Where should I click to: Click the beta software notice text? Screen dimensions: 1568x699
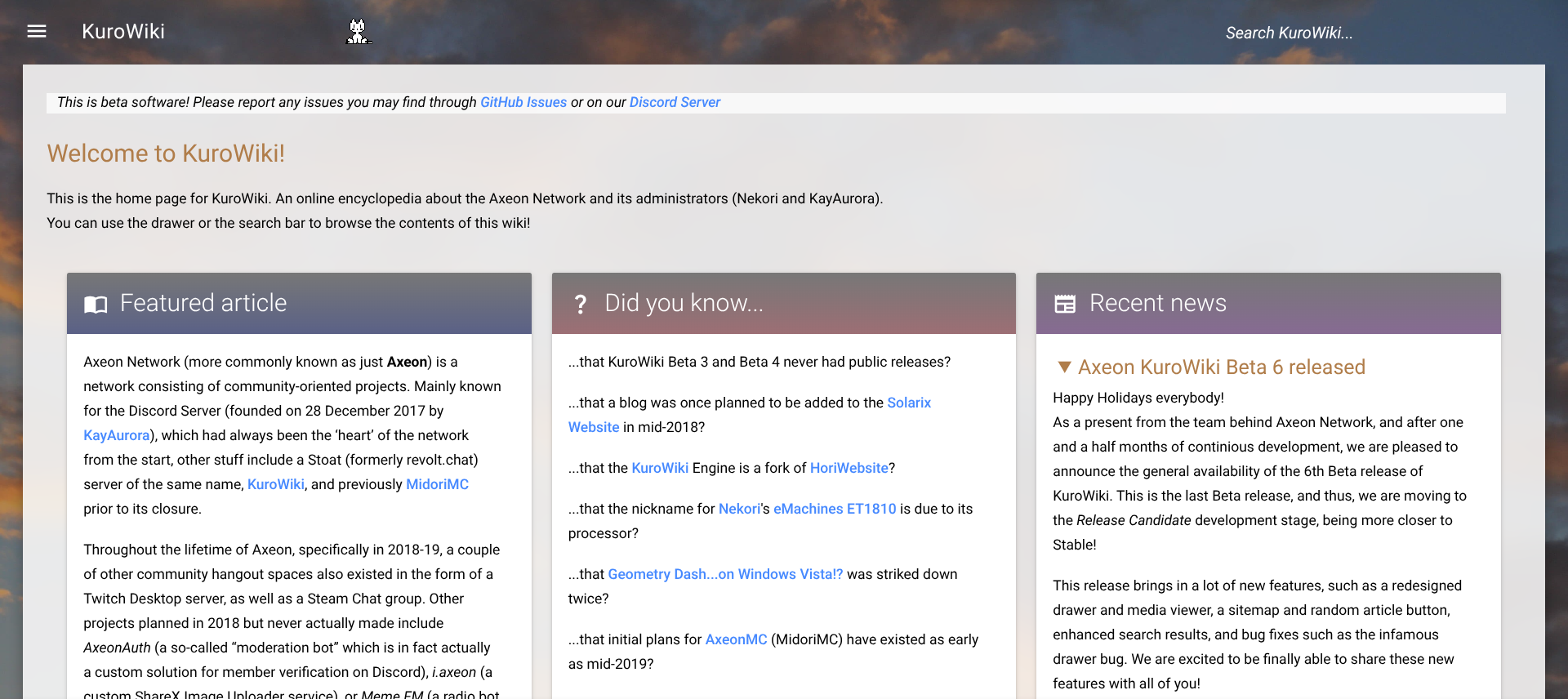[389, 102]
